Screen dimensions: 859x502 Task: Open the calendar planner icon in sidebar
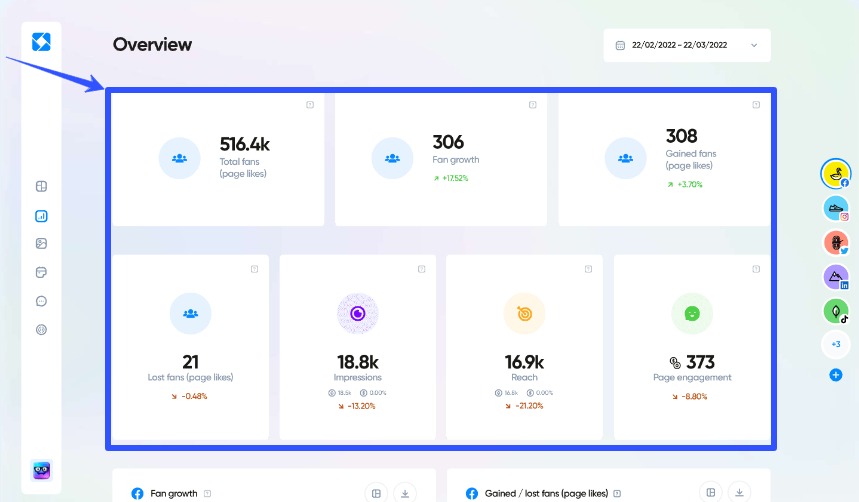pyautogui.click(x=41, y=272)
